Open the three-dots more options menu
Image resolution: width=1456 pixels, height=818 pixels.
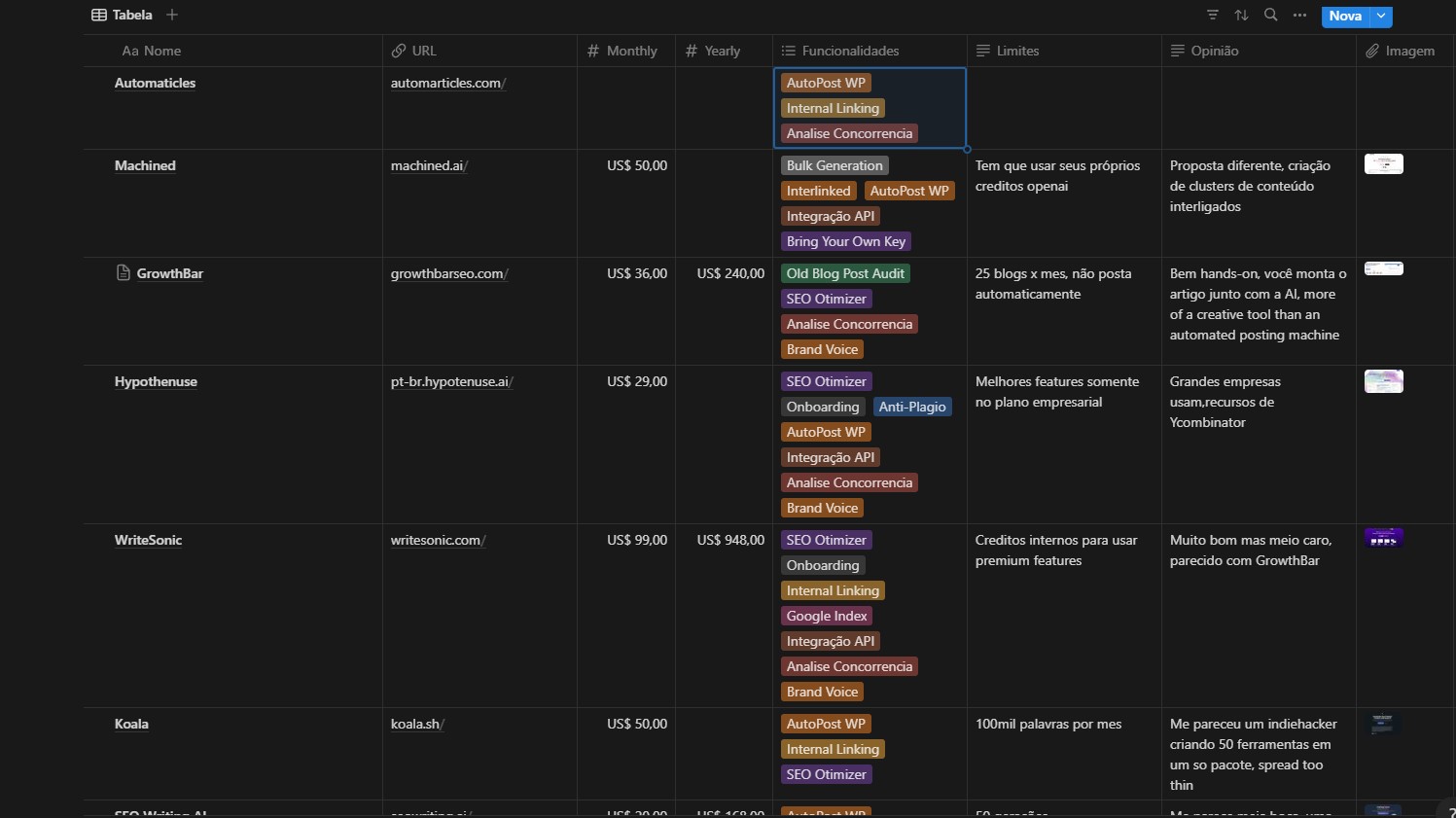pyautogui.click(x=1299, y=16)
